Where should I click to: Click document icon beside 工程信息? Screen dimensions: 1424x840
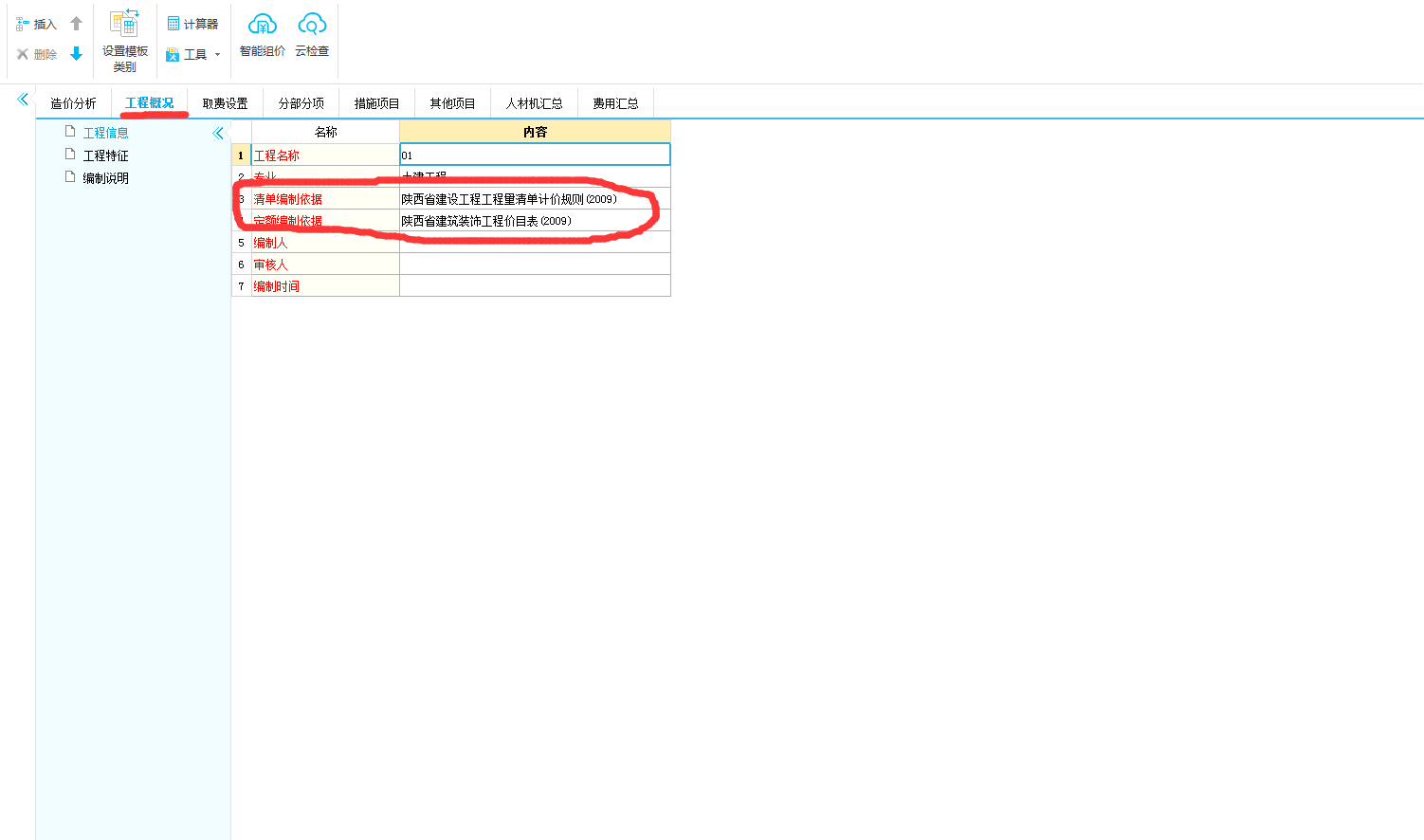[70, 132]
